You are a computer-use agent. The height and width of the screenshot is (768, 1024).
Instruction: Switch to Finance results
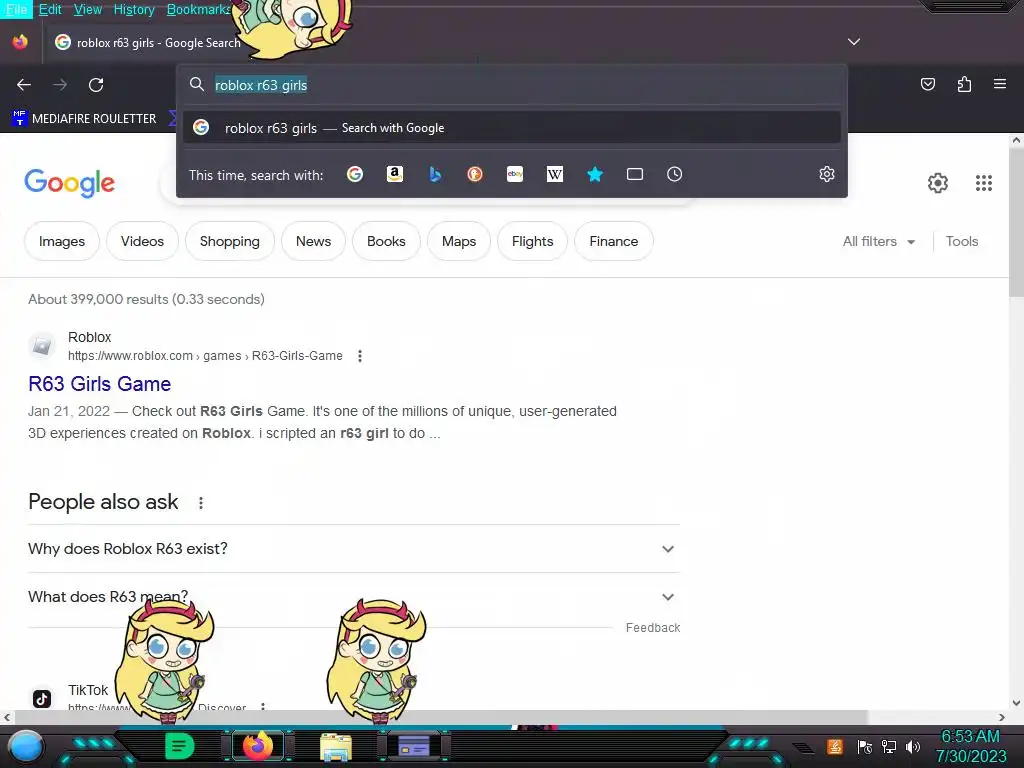[x=614, y=242]
